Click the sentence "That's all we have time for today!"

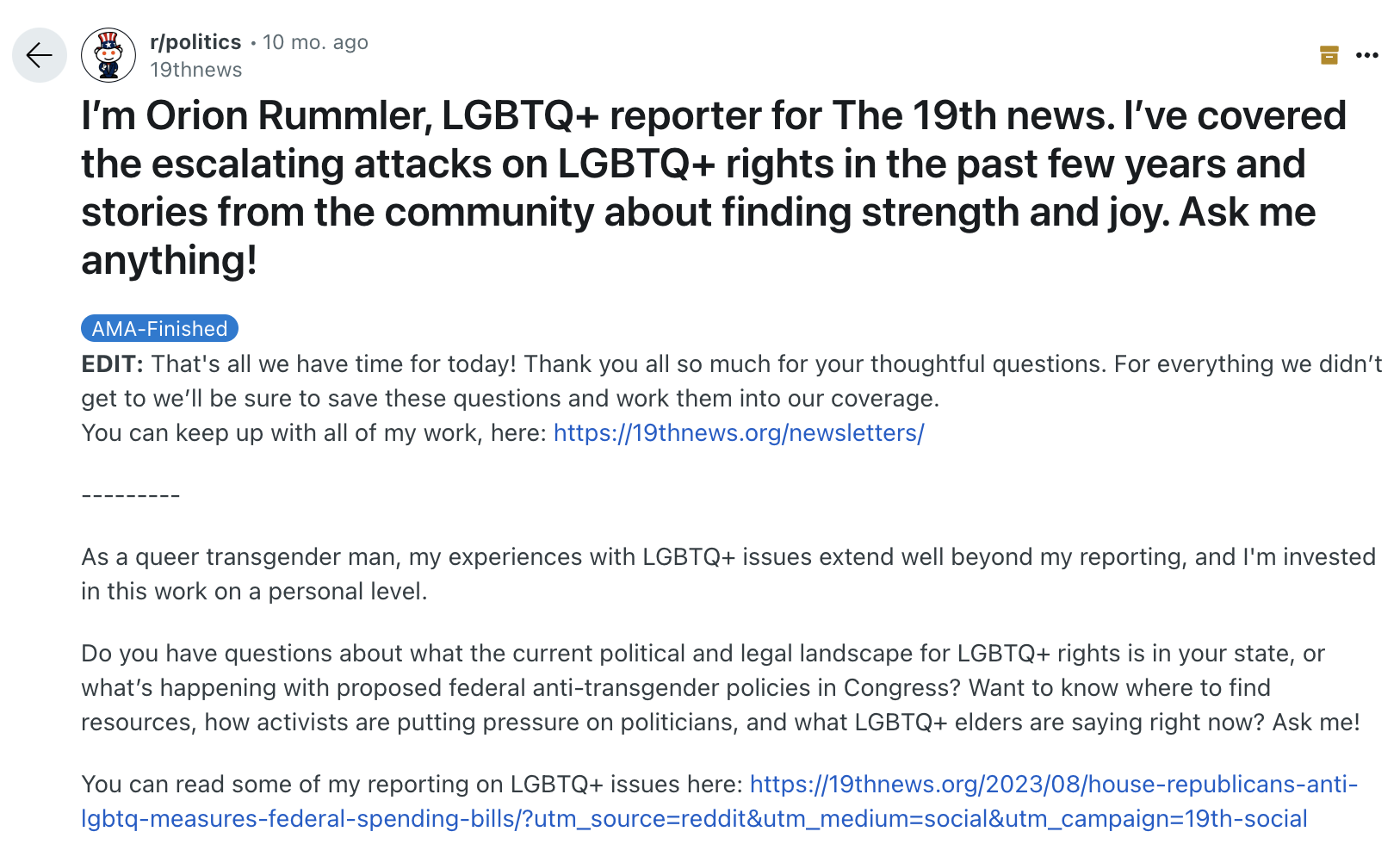pyautogui.click(x=334, y=363)
